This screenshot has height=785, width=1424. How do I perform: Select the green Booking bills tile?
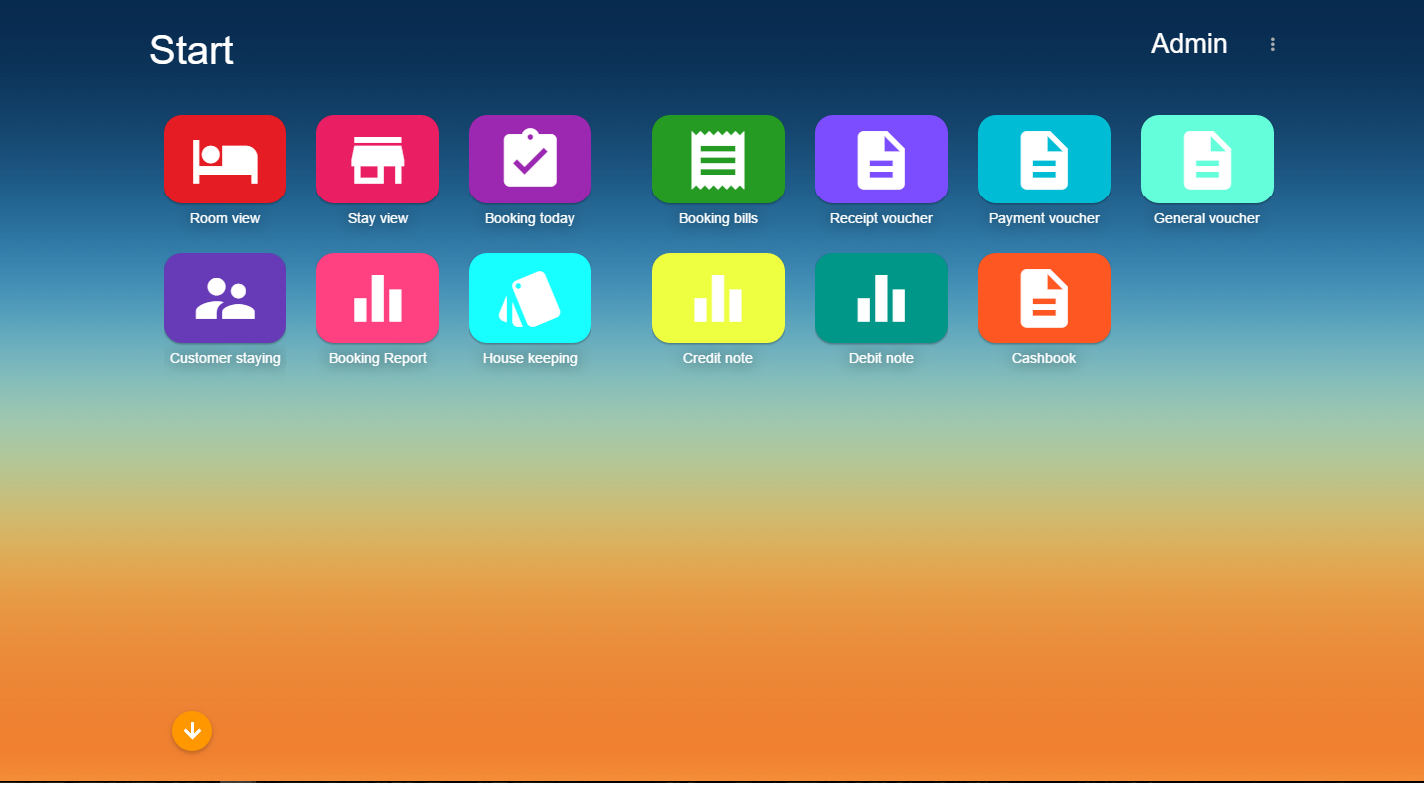[718, 160]
